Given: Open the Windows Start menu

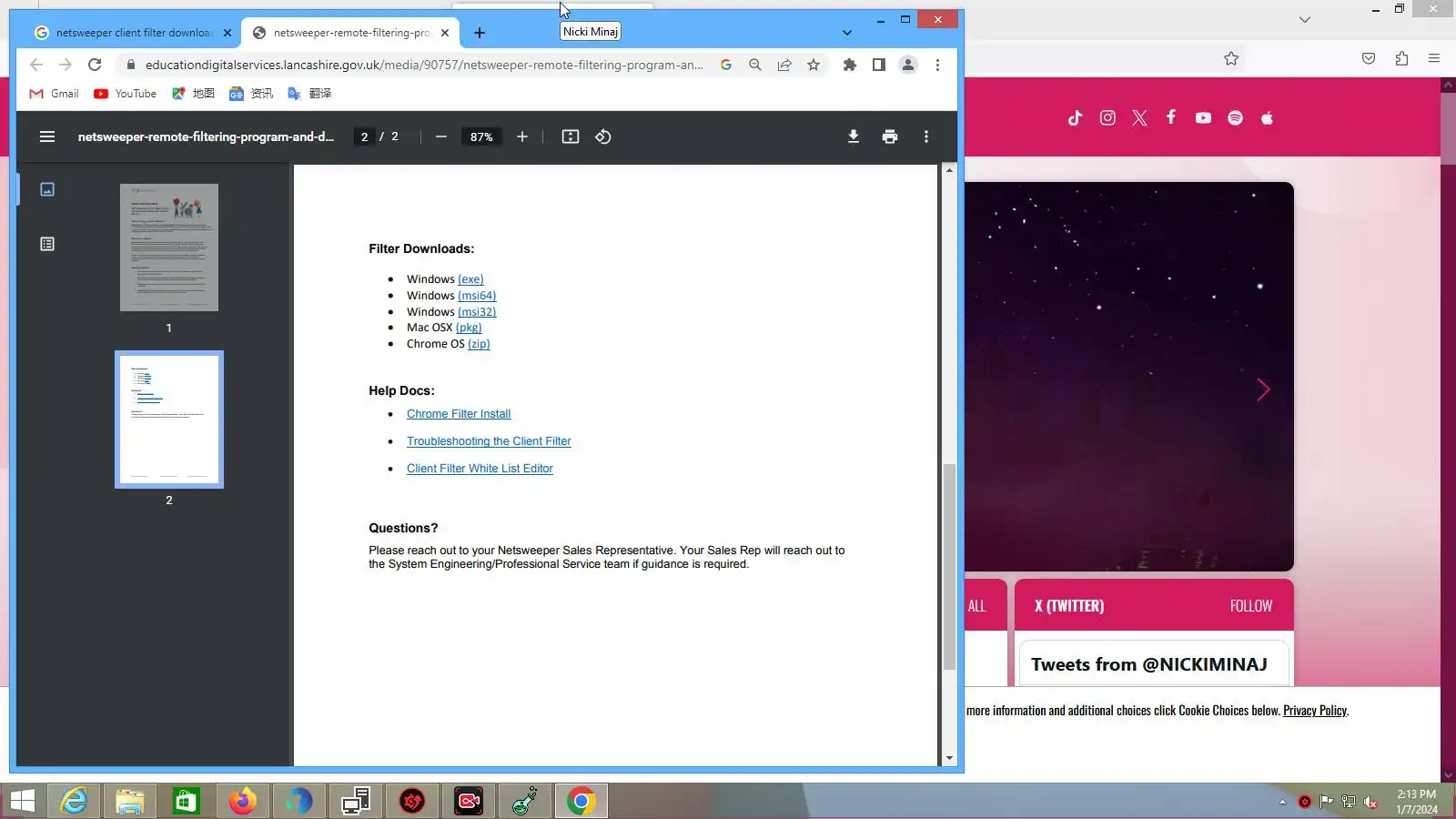Looking at the screenshot, I should tap(23, 801).
